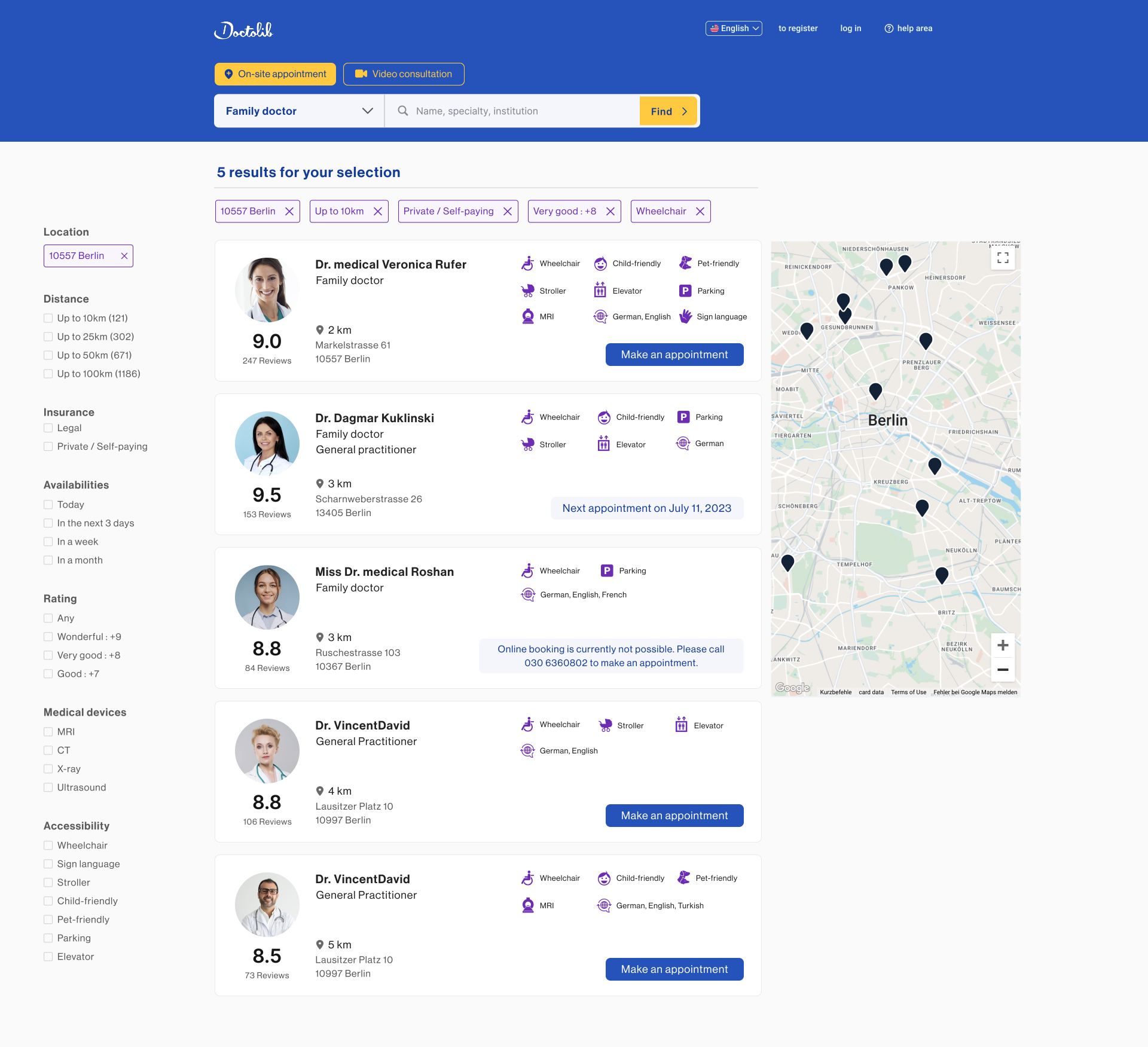Switch to Video consultation tab
This screenshot has width=1148, height=1047.
tap(404, 74)
